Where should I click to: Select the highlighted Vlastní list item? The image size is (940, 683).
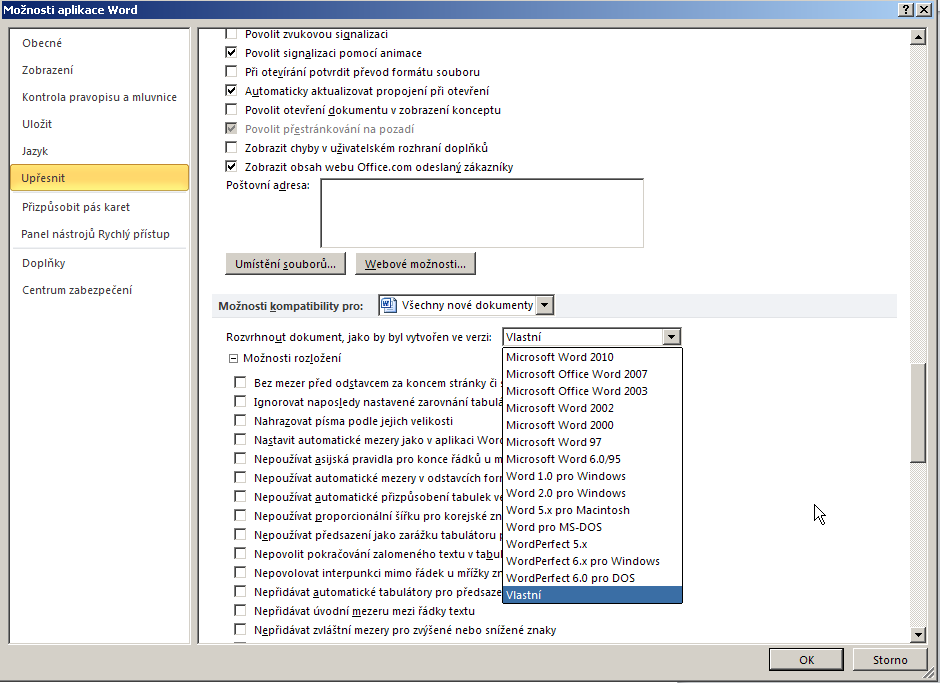pos(592,595)
